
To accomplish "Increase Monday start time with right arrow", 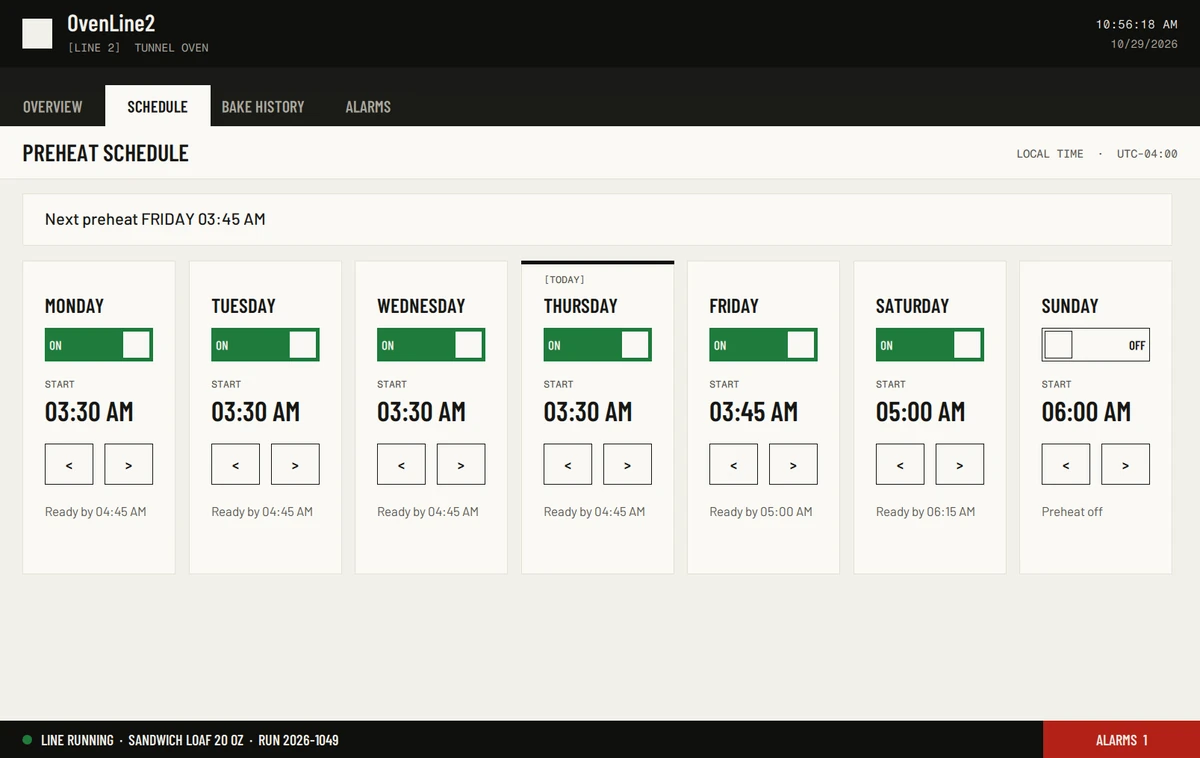I will click(x=129, y=465).
